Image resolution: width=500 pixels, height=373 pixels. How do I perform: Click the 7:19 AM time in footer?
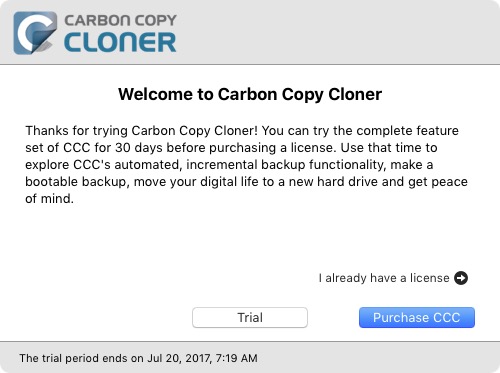pos(237,358)
